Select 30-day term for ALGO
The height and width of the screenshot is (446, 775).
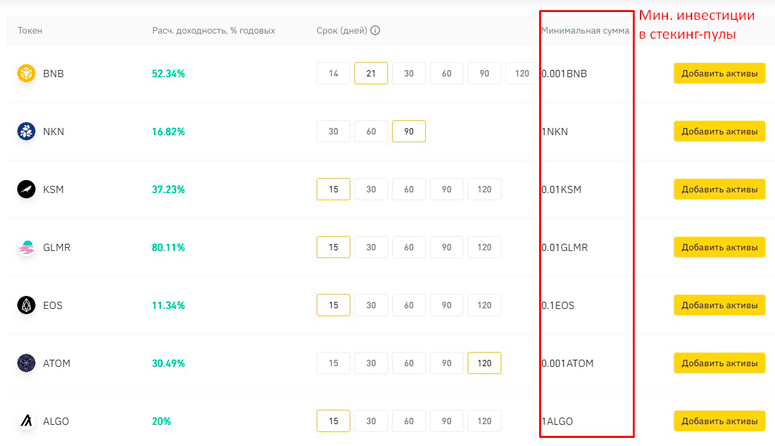click(371, 421)
